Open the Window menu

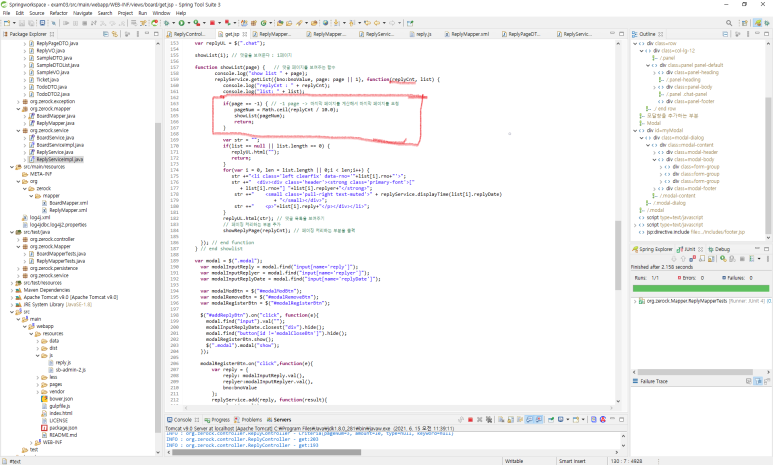coord(161,13)
